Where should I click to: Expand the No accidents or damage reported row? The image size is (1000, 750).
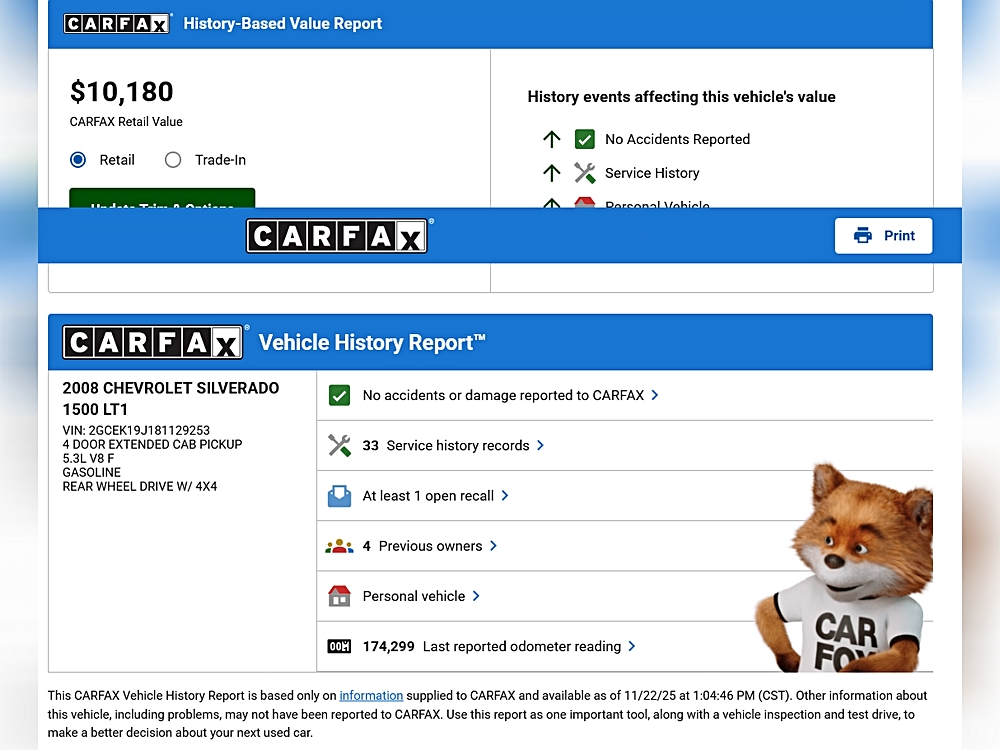[x=655, y=395]
